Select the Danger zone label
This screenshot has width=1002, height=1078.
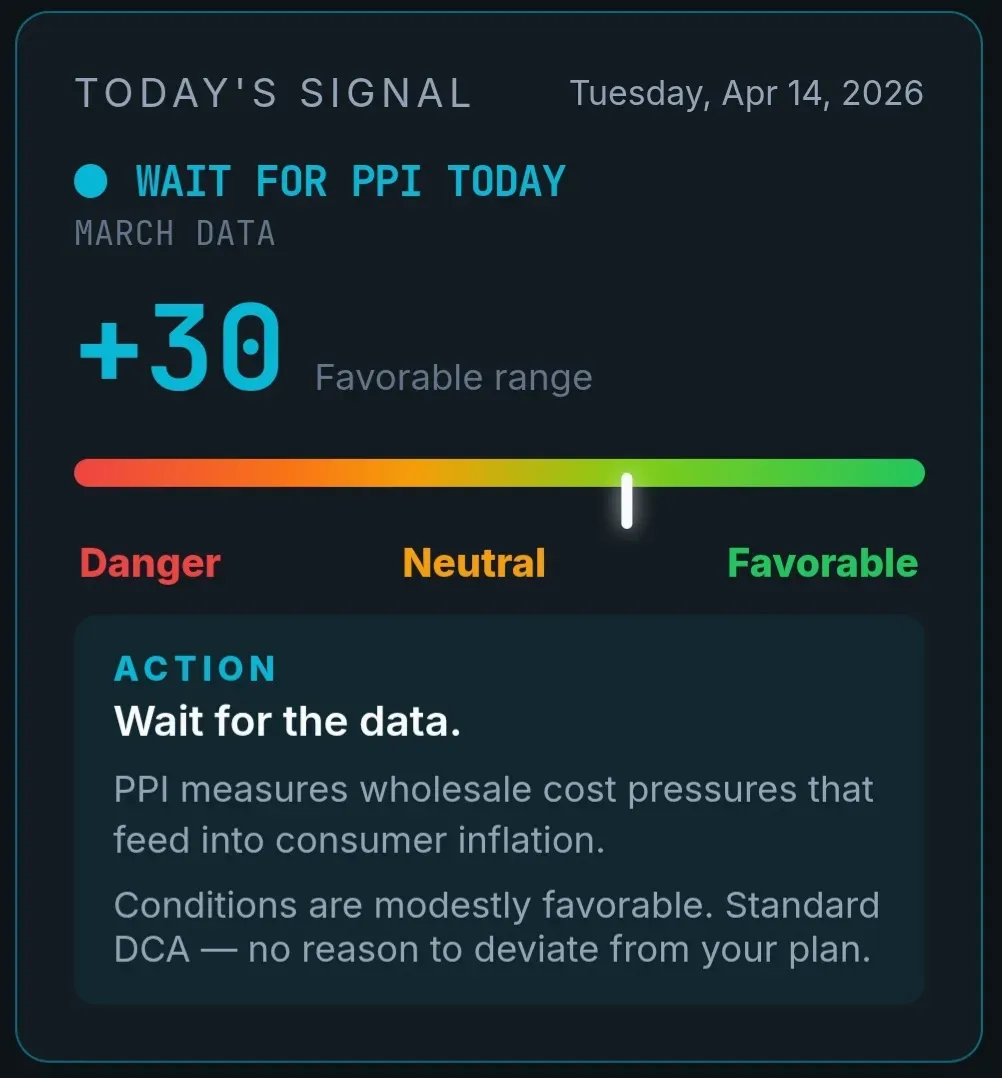point(149,562)
